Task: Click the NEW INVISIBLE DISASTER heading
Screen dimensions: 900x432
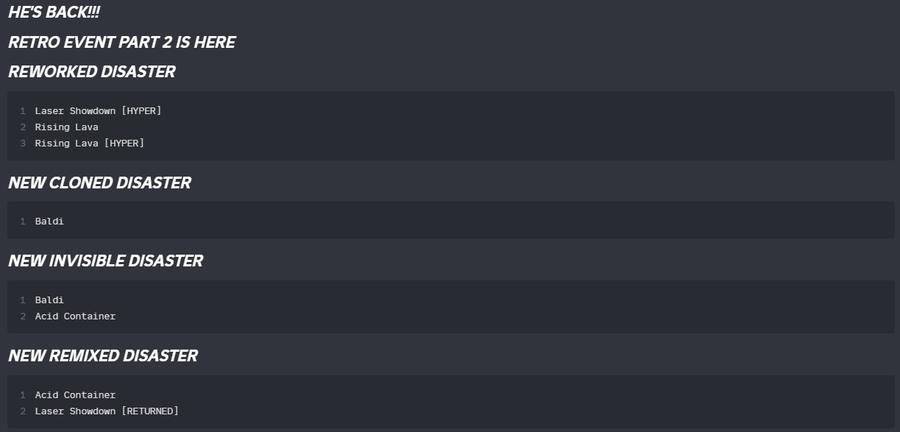Action: click(106, 260)
